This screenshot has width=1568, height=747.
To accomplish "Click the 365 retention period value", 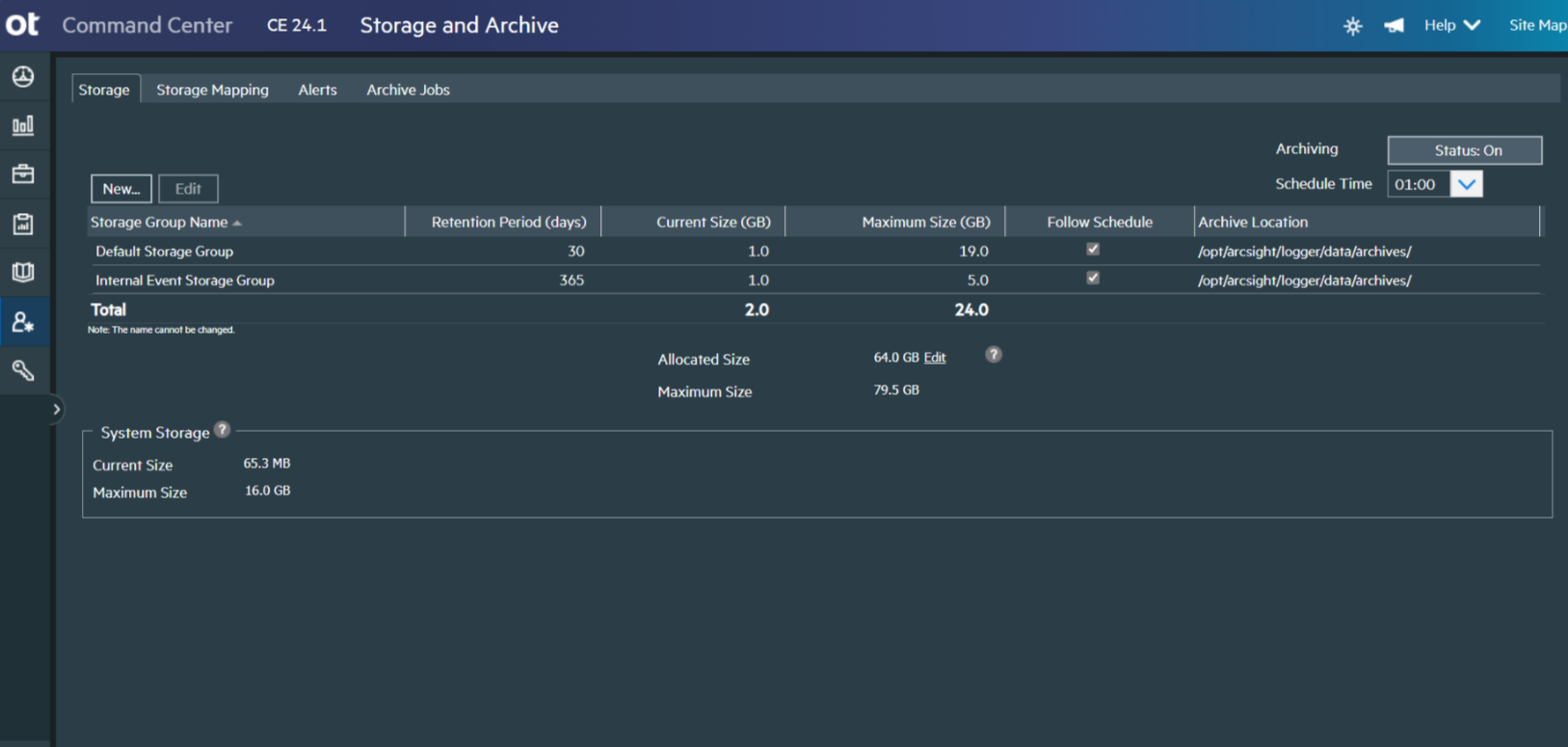I will [571, 280].
